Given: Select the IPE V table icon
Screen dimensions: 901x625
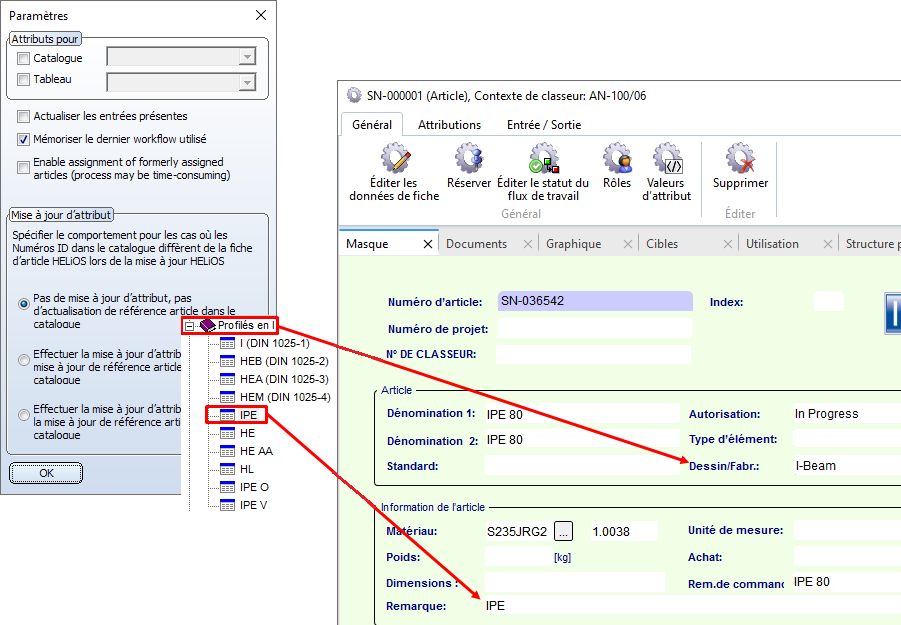Looking at the screenshot, I should tap(228, 505).
